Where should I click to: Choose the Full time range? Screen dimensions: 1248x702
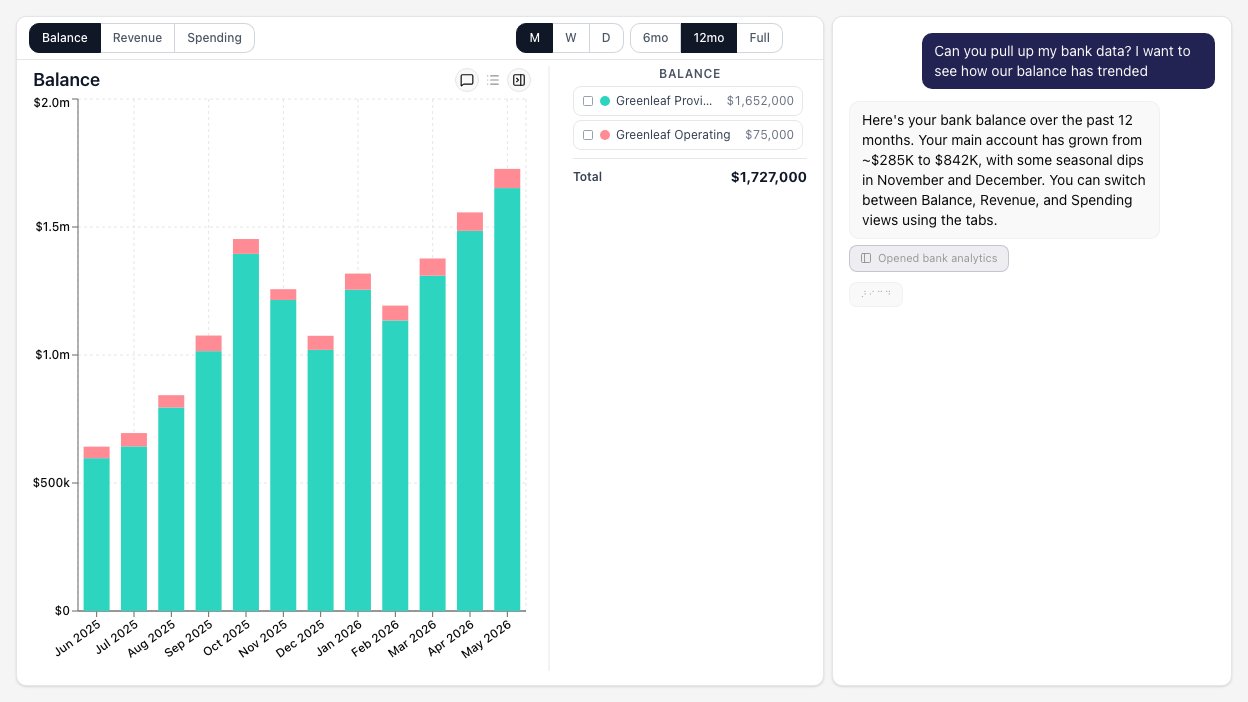click(760, 38)
